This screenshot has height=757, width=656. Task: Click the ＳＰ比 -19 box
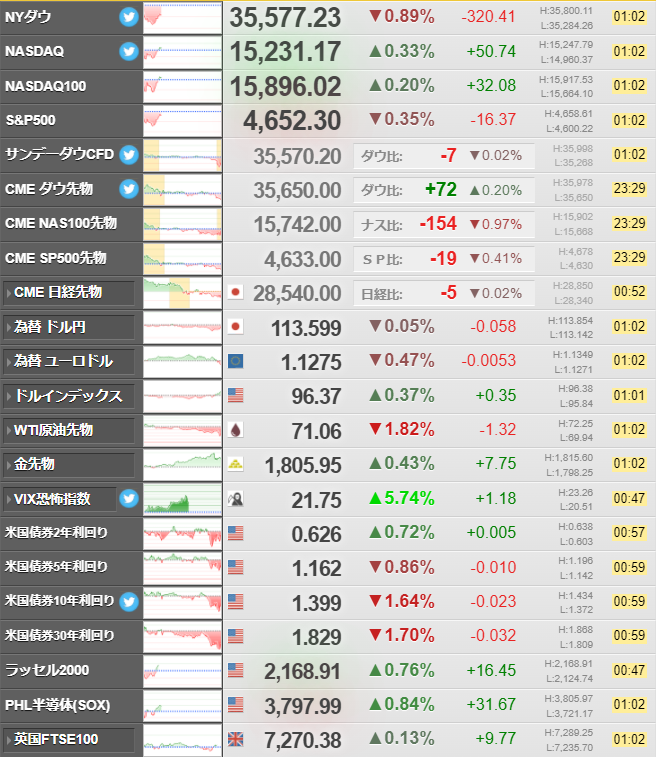[x=444, y=259]
